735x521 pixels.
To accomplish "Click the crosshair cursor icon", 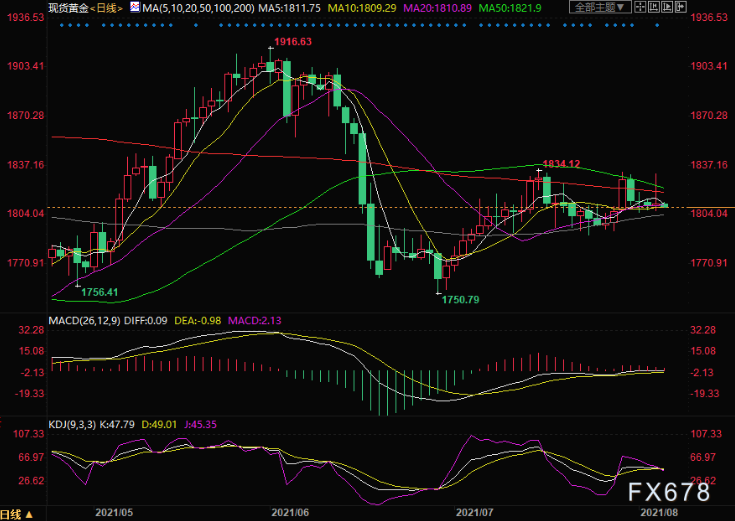I will (640, 7).
